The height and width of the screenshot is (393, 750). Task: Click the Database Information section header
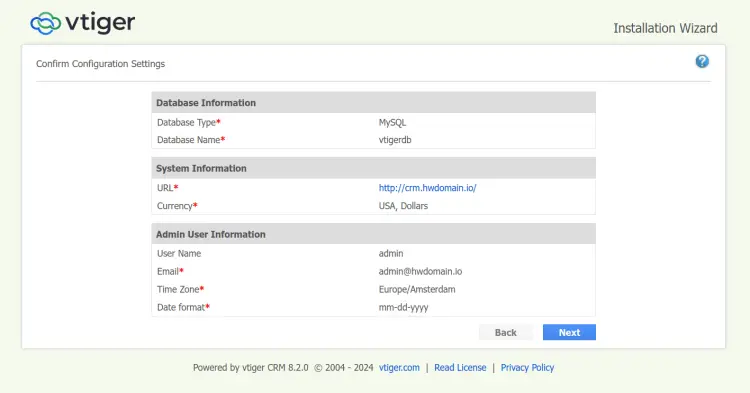[x=374, y=103]
